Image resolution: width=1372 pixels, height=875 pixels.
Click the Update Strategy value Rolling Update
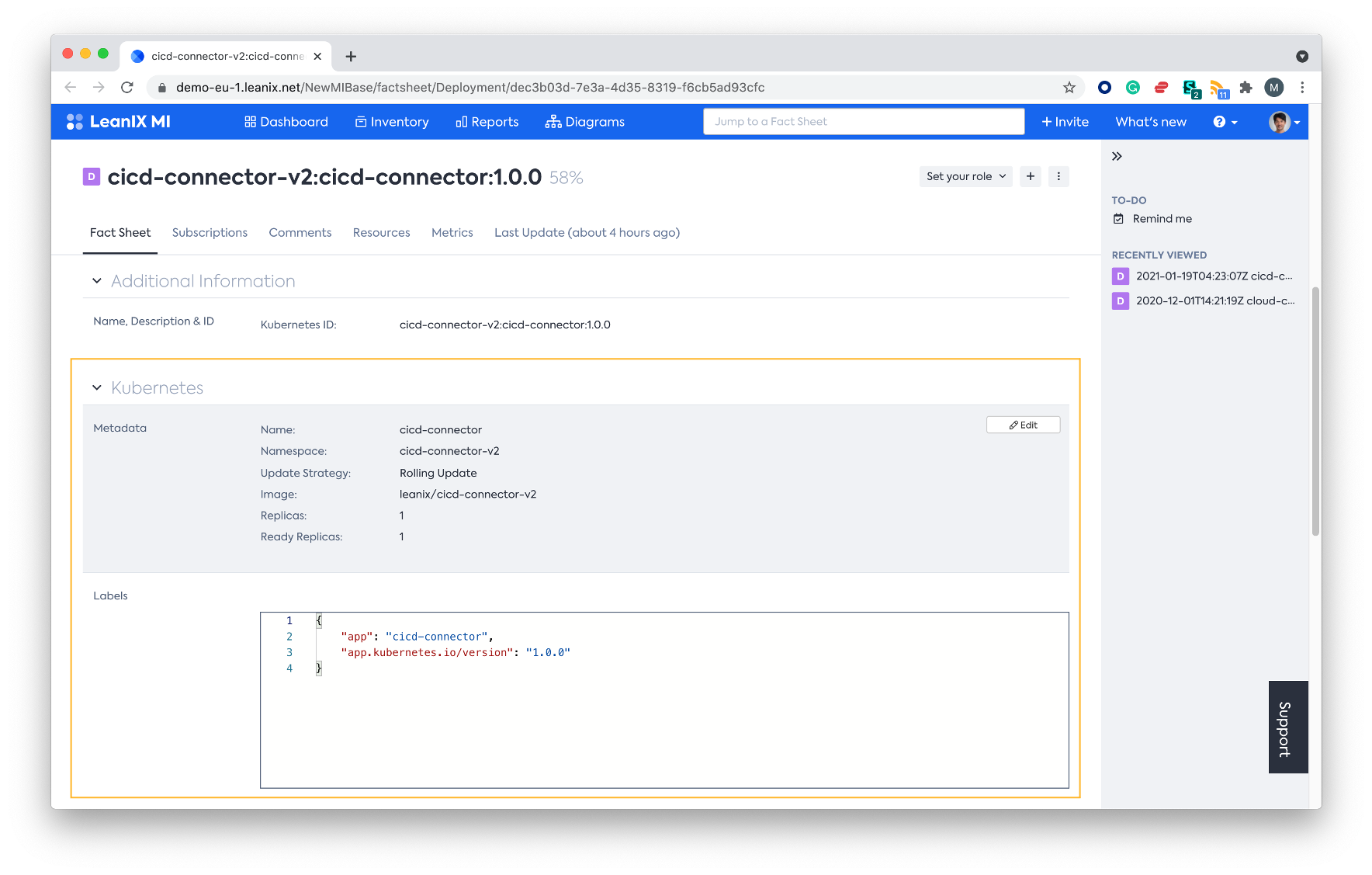(438, 473)
